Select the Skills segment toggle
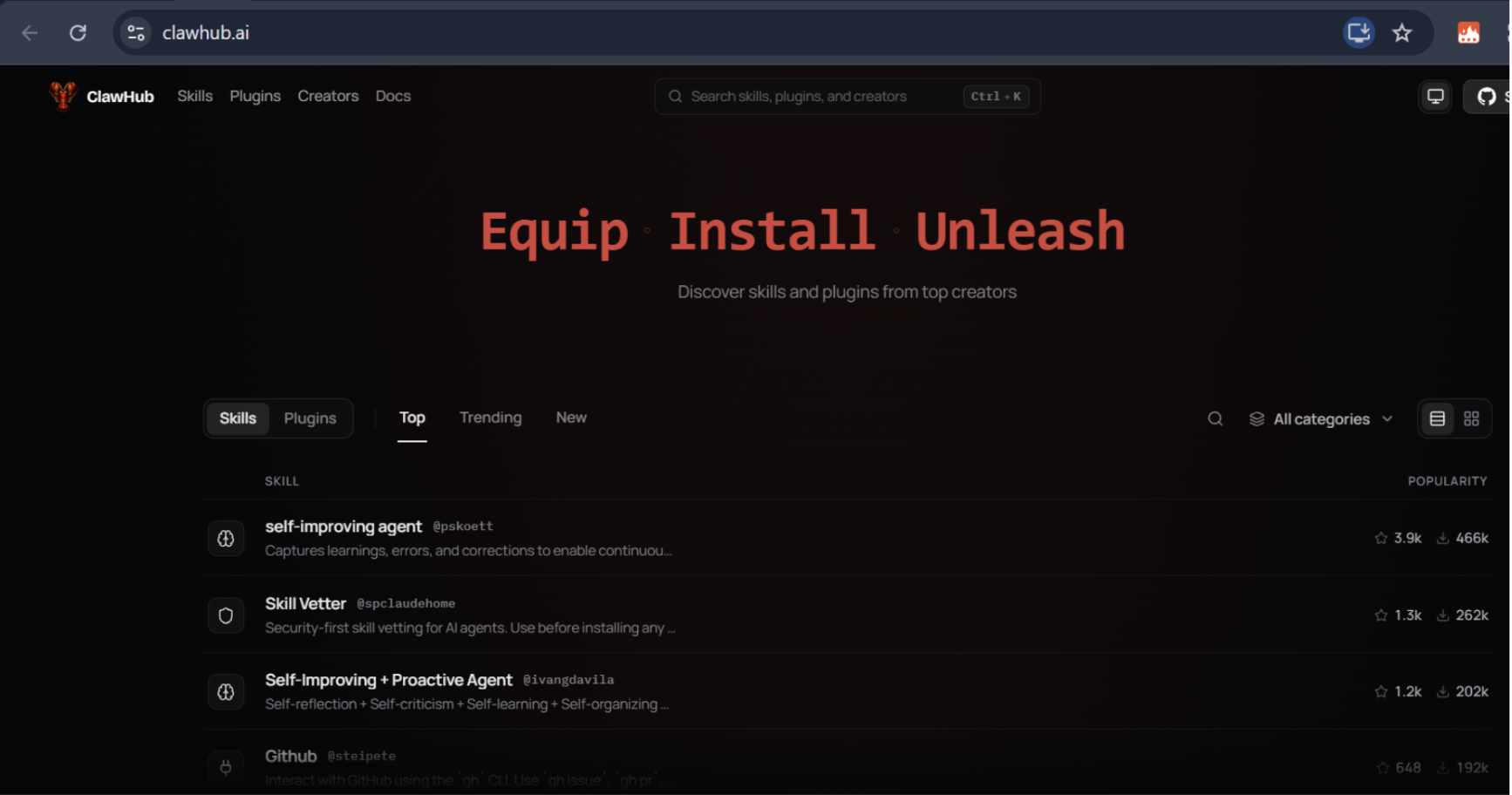Image resolution: width=1512 pixels, height=795 pixels. [238, 418]
